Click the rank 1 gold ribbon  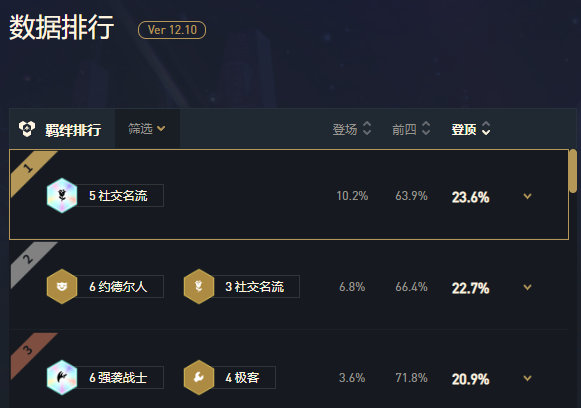click(31, 170)
